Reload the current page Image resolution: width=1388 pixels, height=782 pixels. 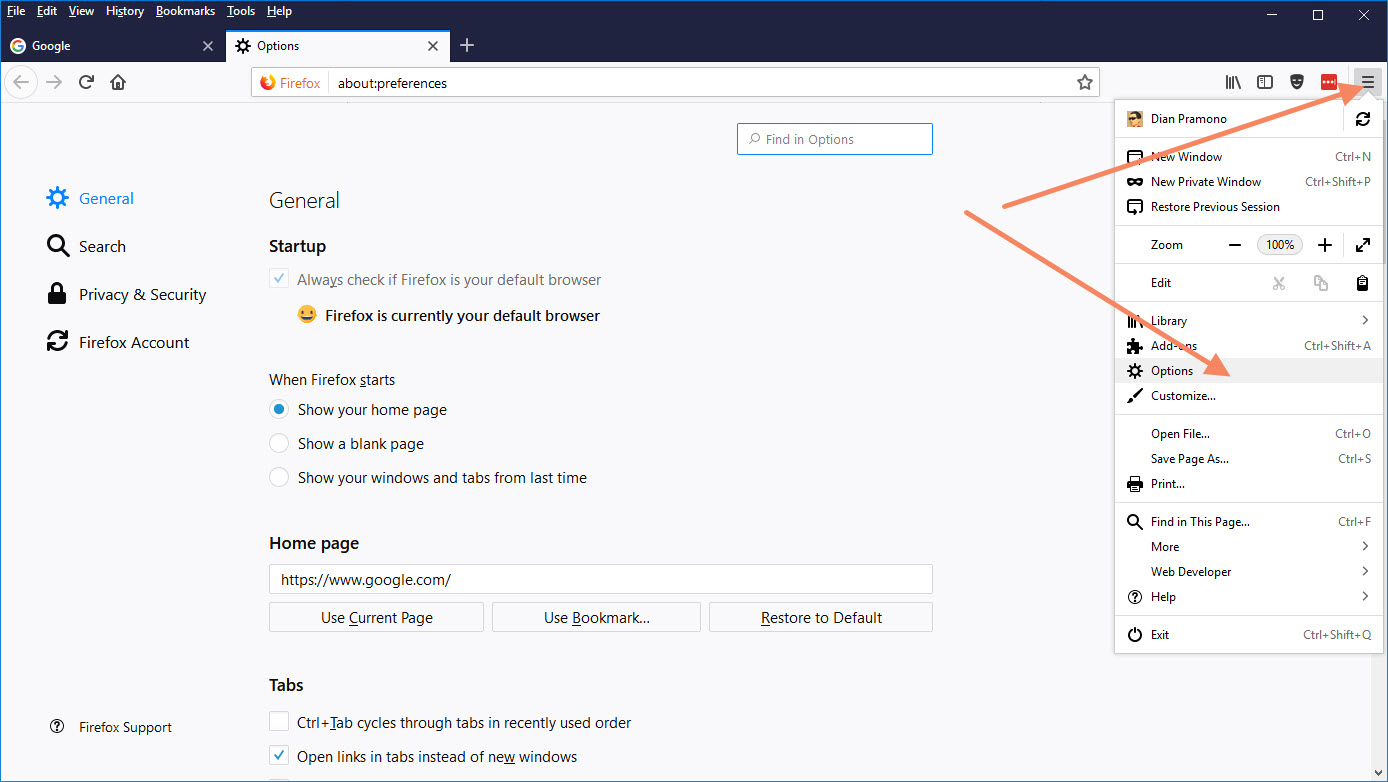pyautogui.click(x=86, y=82)
